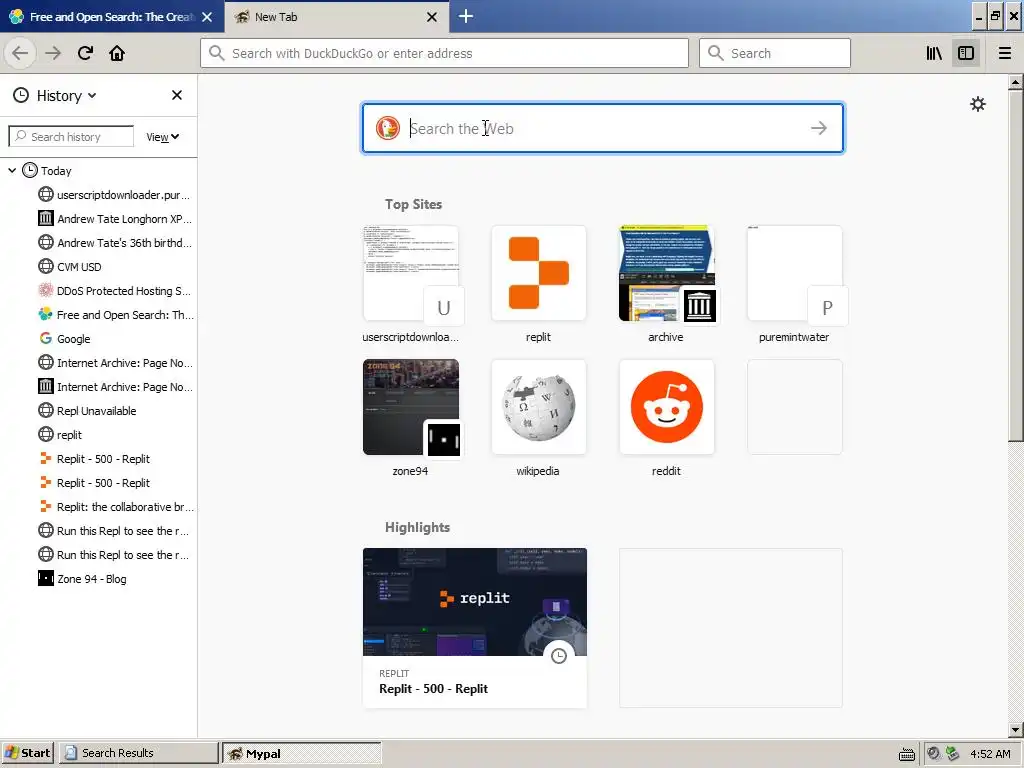Click the Top Sites section header
The height and width of the screenshot is (768, 1024).
point(413,204)
